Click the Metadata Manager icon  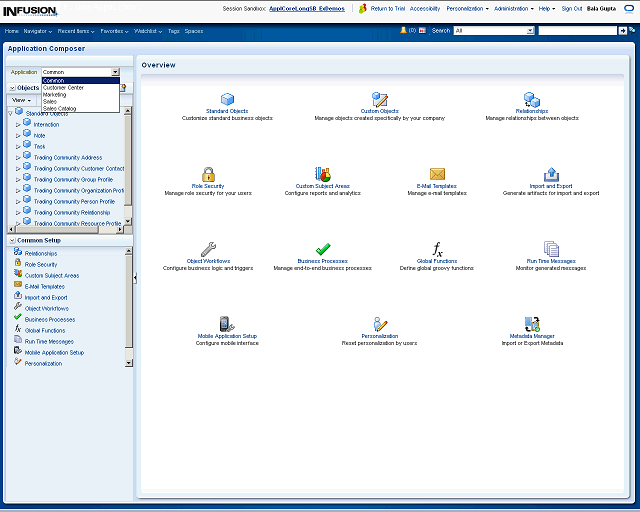531,324
